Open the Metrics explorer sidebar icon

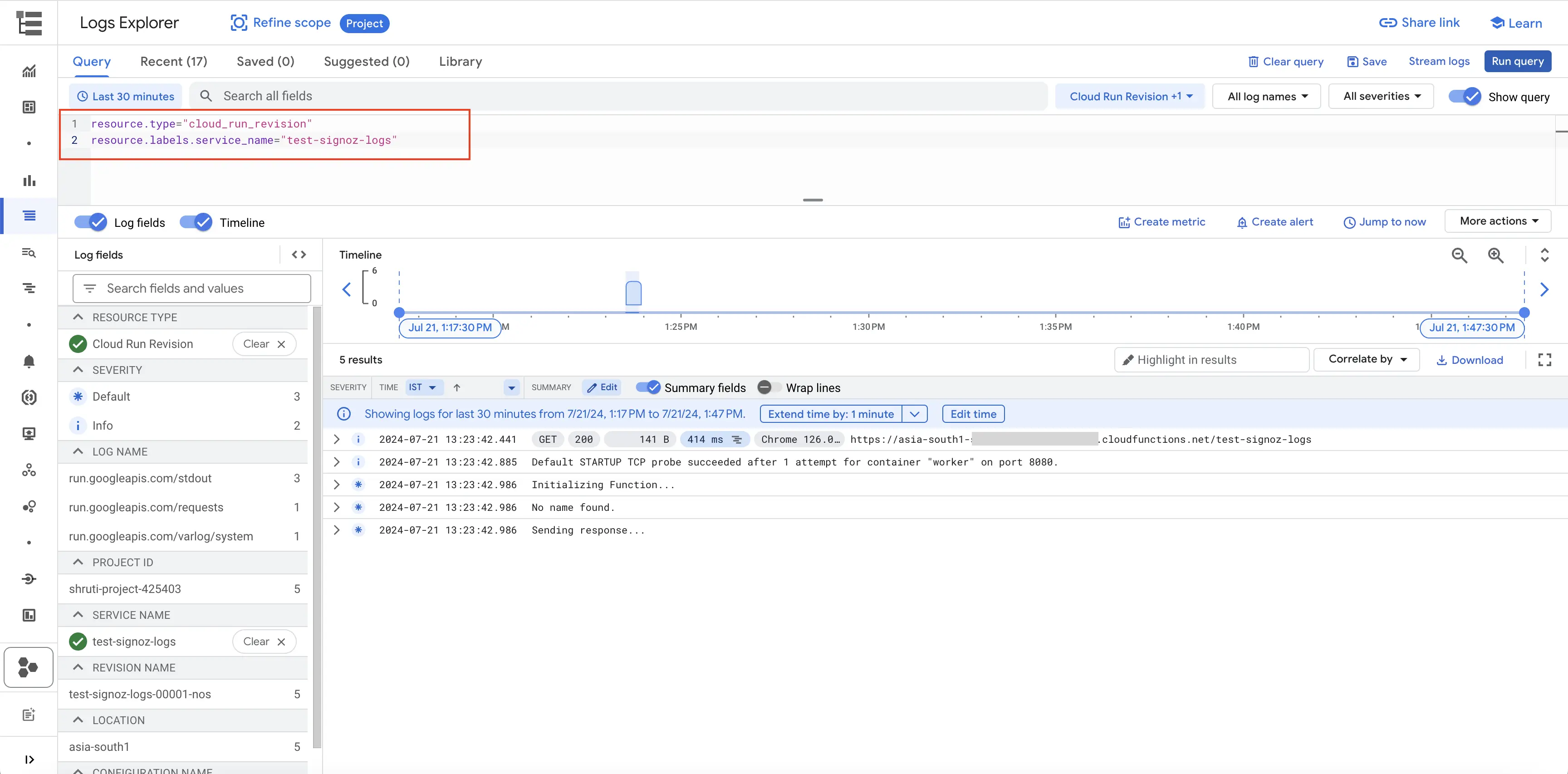29,71
